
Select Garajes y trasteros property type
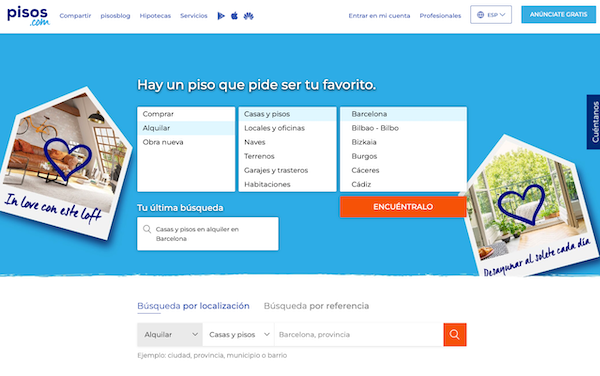[287, 170]
